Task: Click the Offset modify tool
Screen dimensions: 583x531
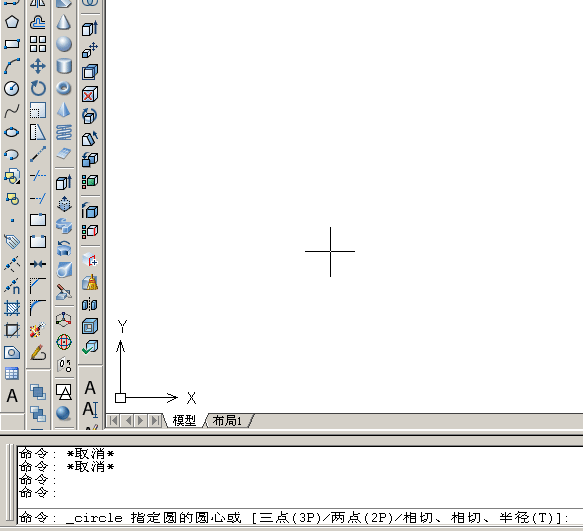Action: (x=38, y=22)
